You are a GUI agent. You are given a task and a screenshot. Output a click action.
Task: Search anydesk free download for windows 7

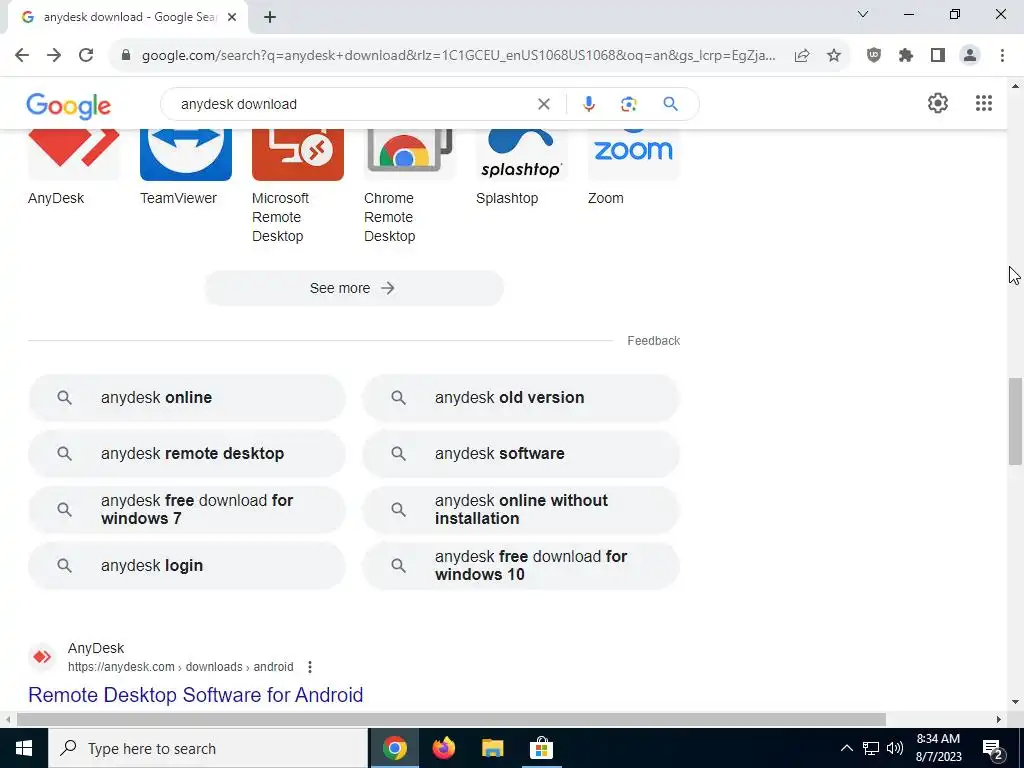(187, 509)
